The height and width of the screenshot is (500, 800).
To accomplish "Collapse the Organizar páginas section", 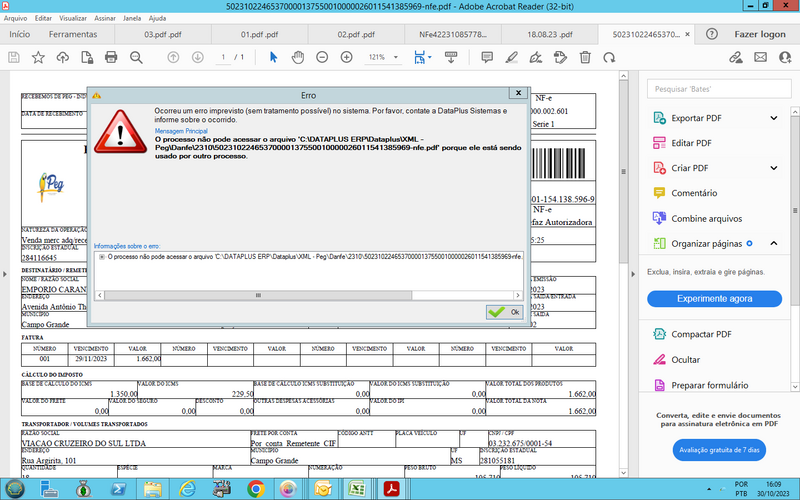I will [773, 243].
